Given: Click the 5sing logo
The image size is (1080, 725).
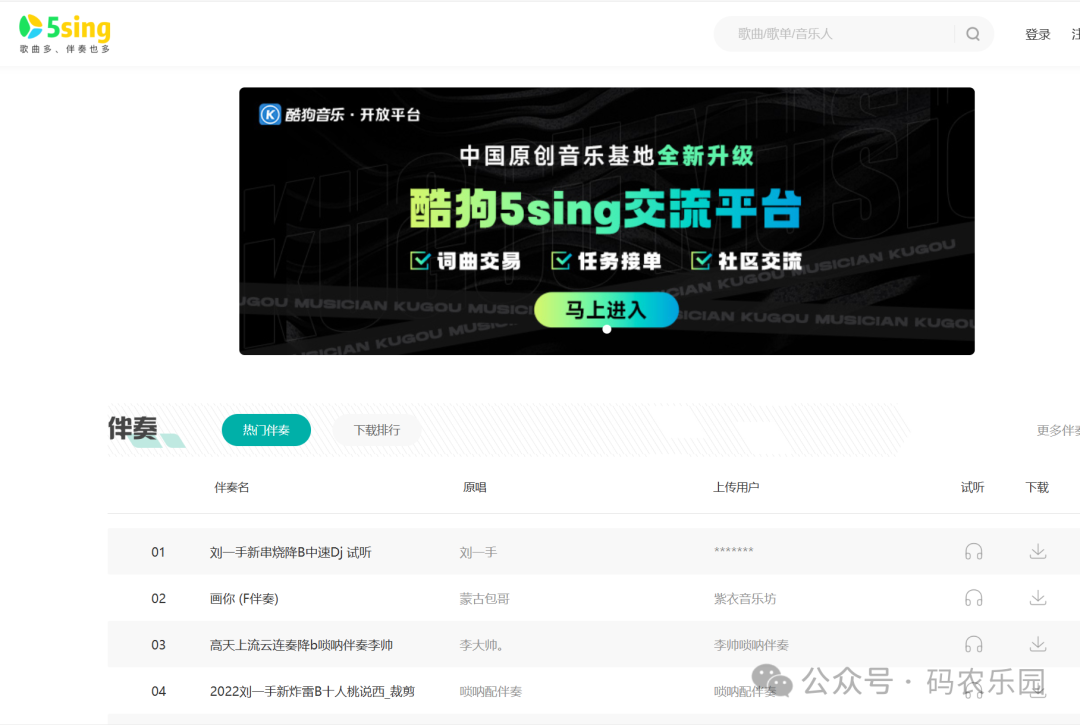Looking at the screenshot, I should click(x=65, y=34).
